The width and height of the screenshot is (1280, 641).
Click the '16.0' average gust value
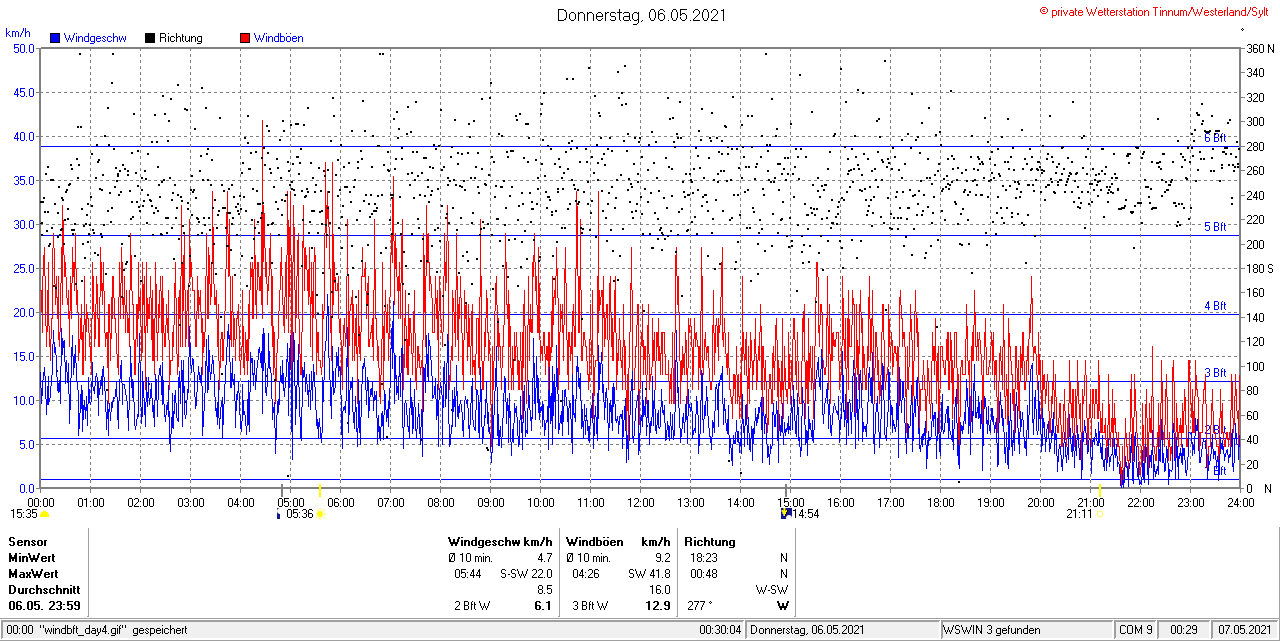coord(660,590)
